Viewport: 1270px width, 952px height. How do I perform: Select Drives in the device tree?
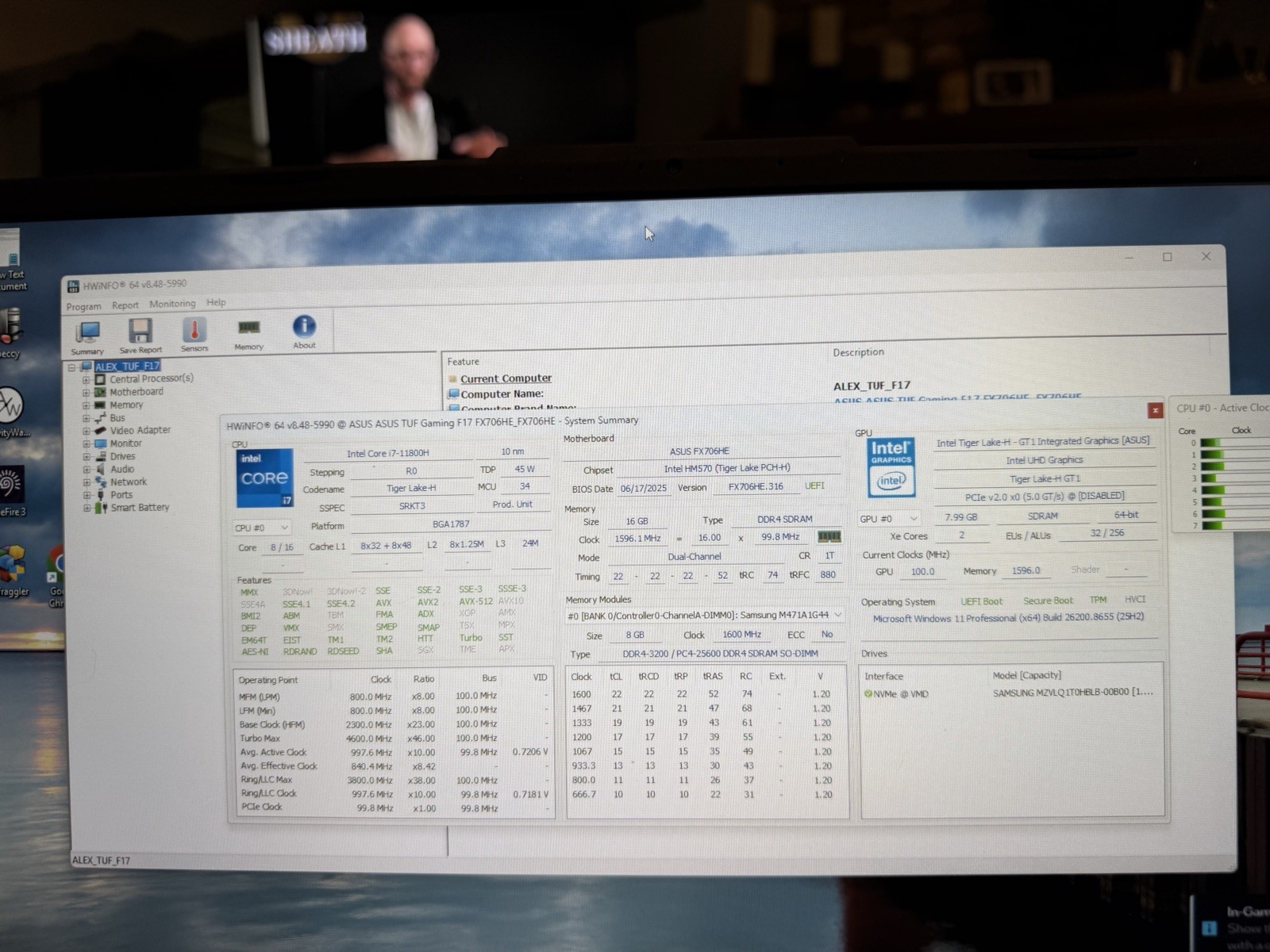point(122,456)
